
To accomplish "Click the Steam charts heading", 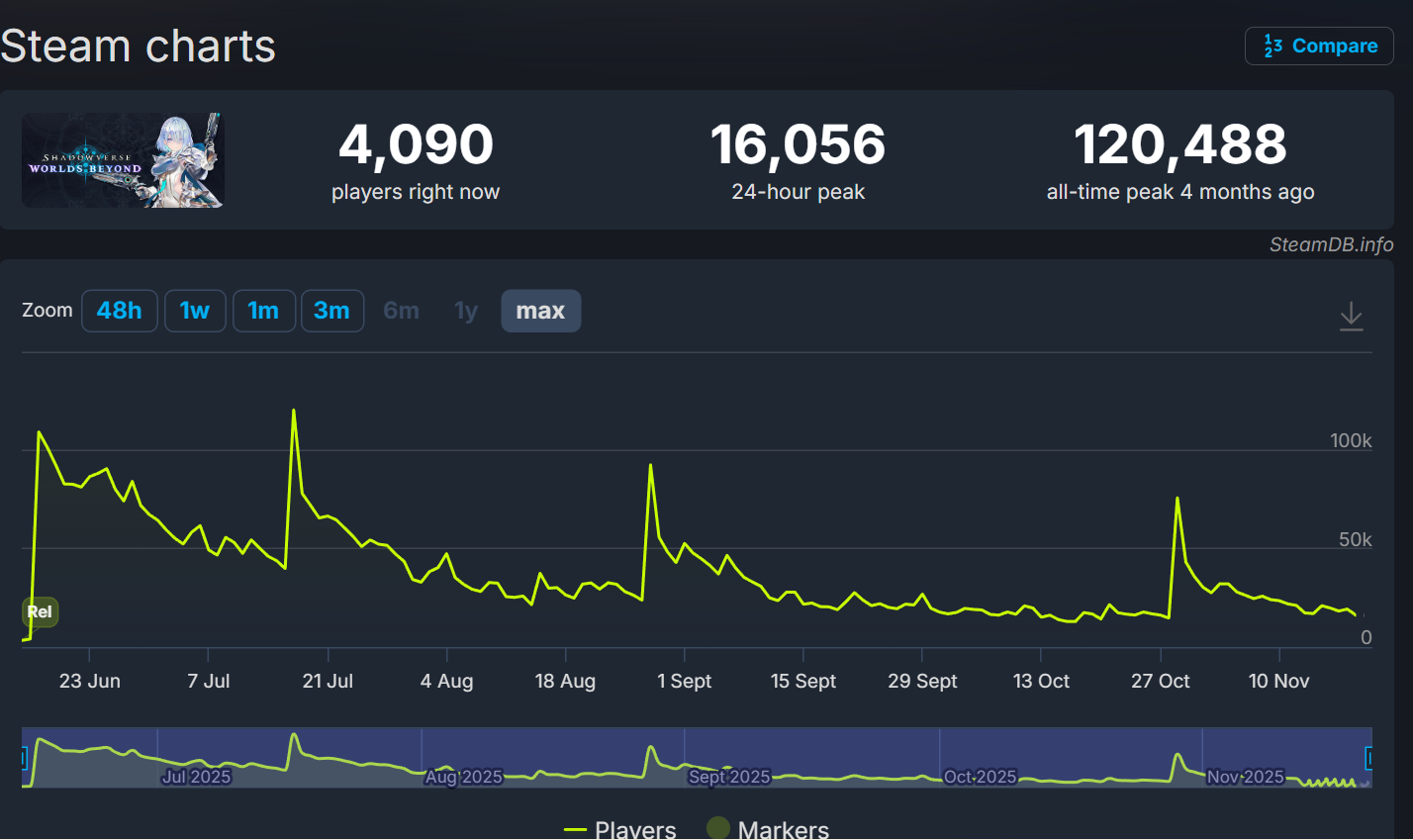I will coord(138,47).
